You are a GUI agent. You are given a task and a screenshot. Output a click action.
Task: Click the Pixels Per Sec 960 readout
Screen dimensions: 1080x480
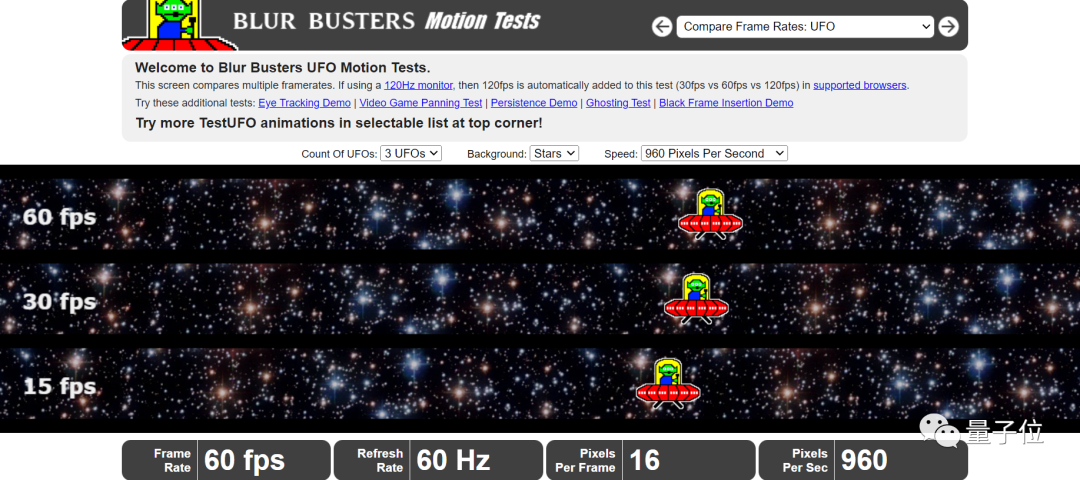click(x=863, y=460)
